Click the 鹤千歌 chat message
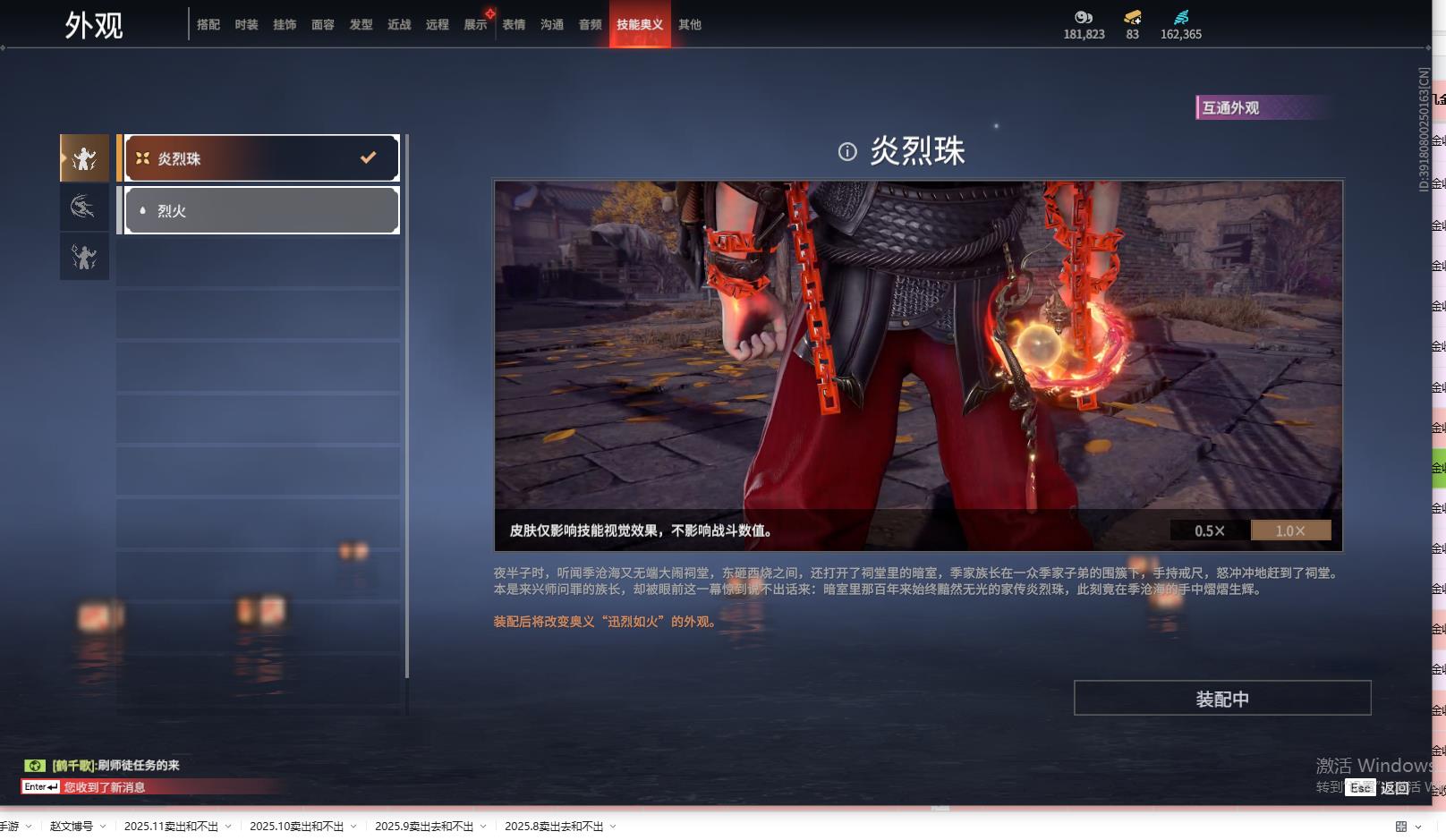The image size is (1446, 840). 116,766
